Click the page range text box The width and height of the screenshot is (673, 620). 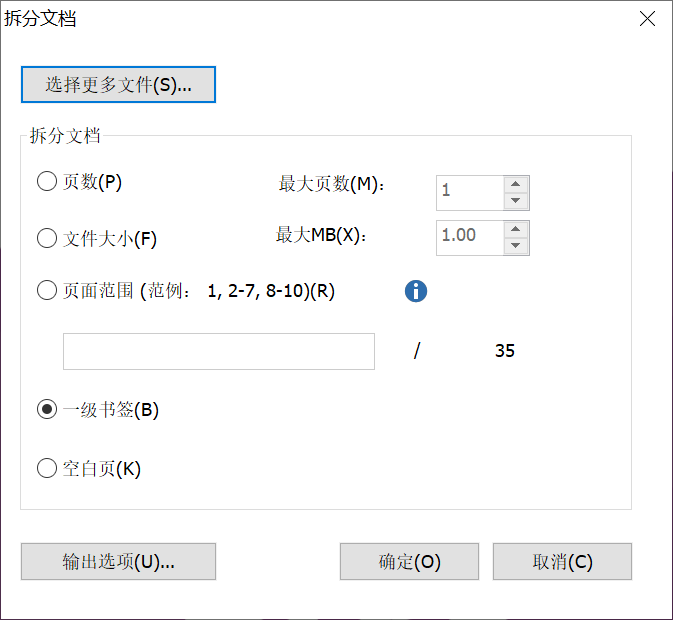tap(219, 351)
